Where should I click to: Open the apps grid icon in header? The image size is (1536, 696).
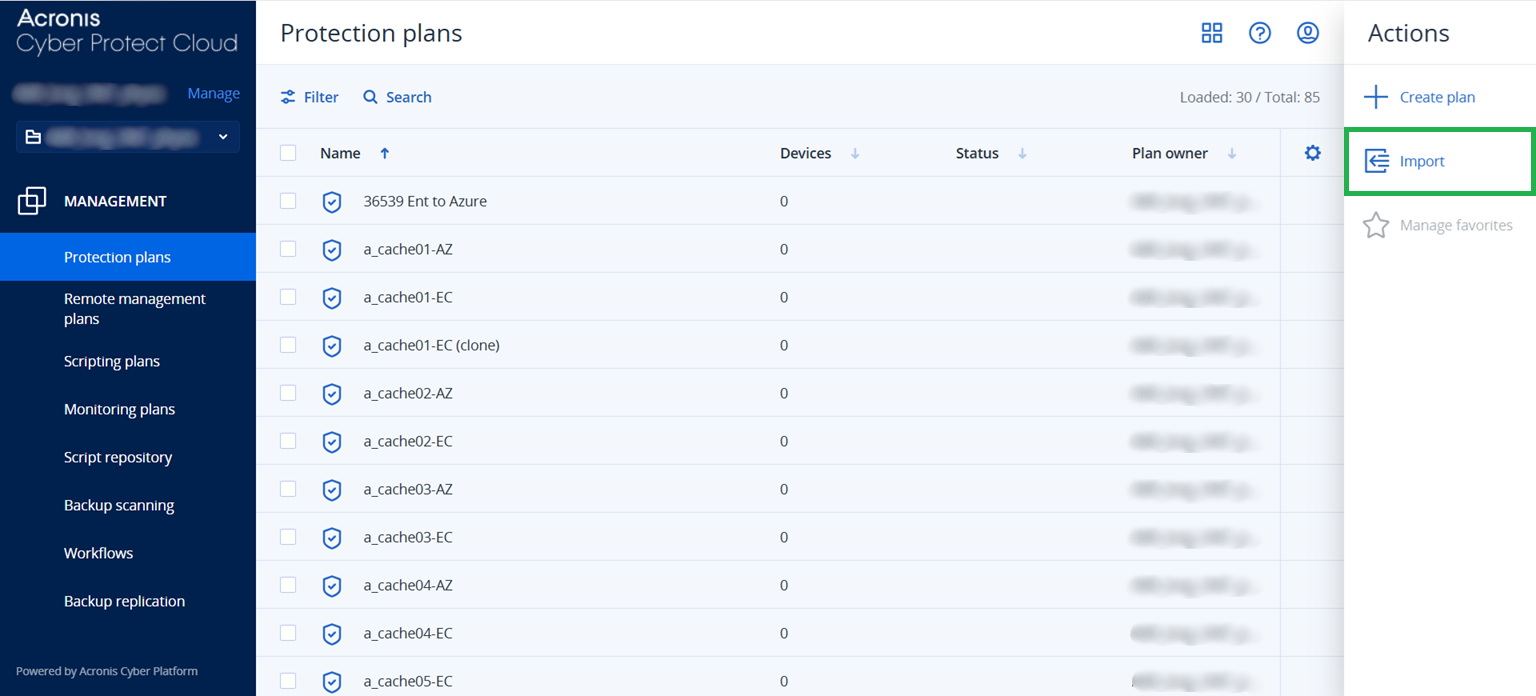tap(1212, 33)
